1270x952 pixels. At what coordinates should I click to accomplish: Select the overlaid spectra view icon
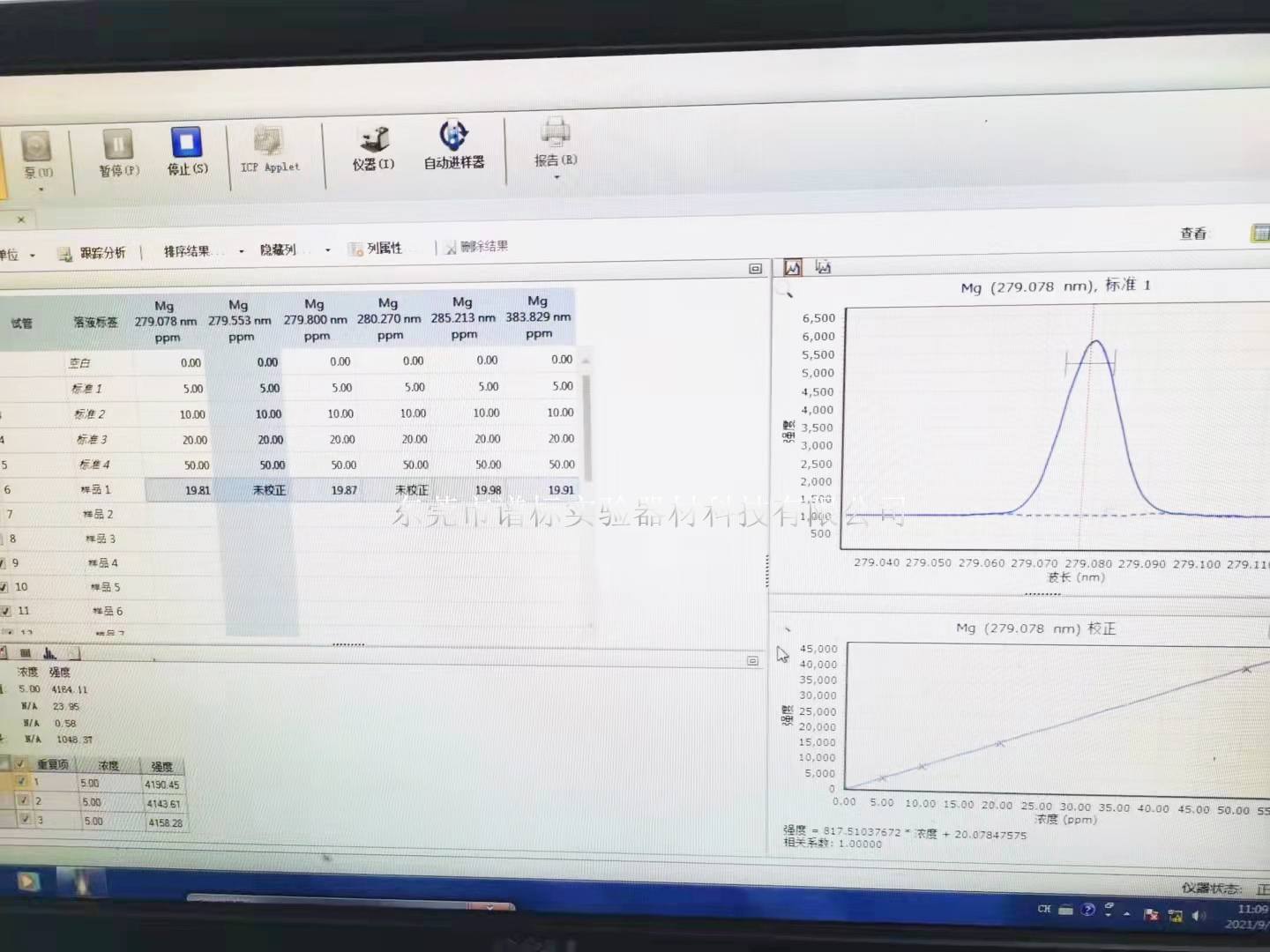coord(823,266)
